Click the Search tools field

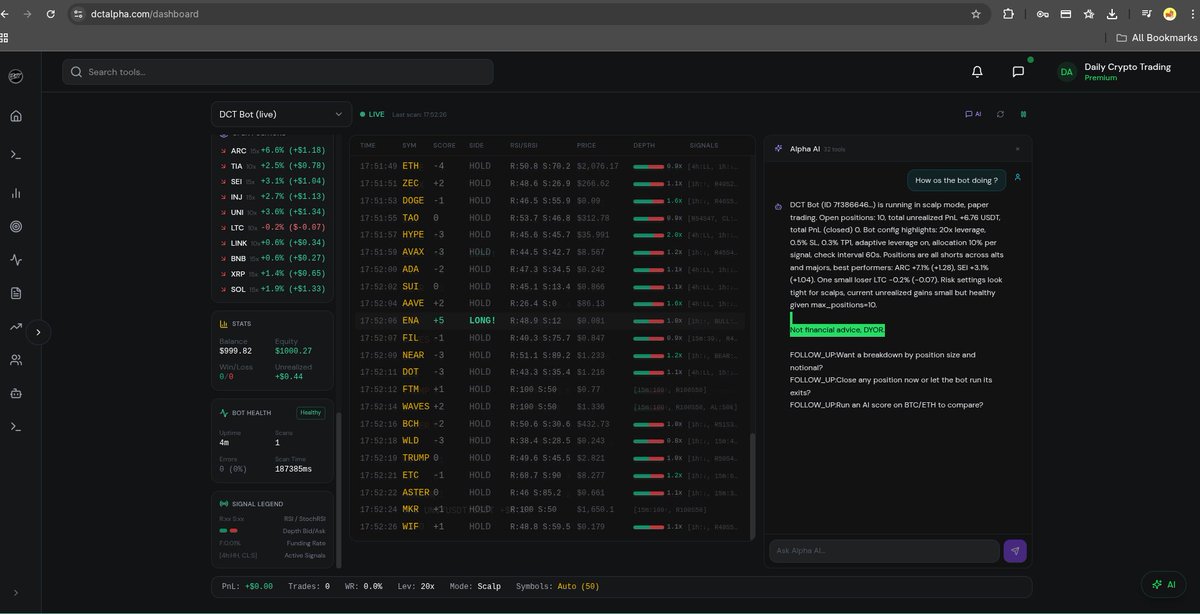(x=278, y=72)
